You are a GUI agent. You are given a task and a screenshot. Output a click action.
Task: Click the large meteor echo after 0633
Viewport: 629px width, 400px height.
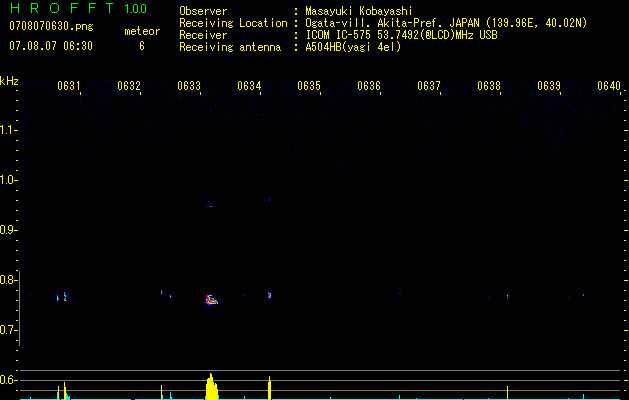pyautogui.click(x=211, y=300)
